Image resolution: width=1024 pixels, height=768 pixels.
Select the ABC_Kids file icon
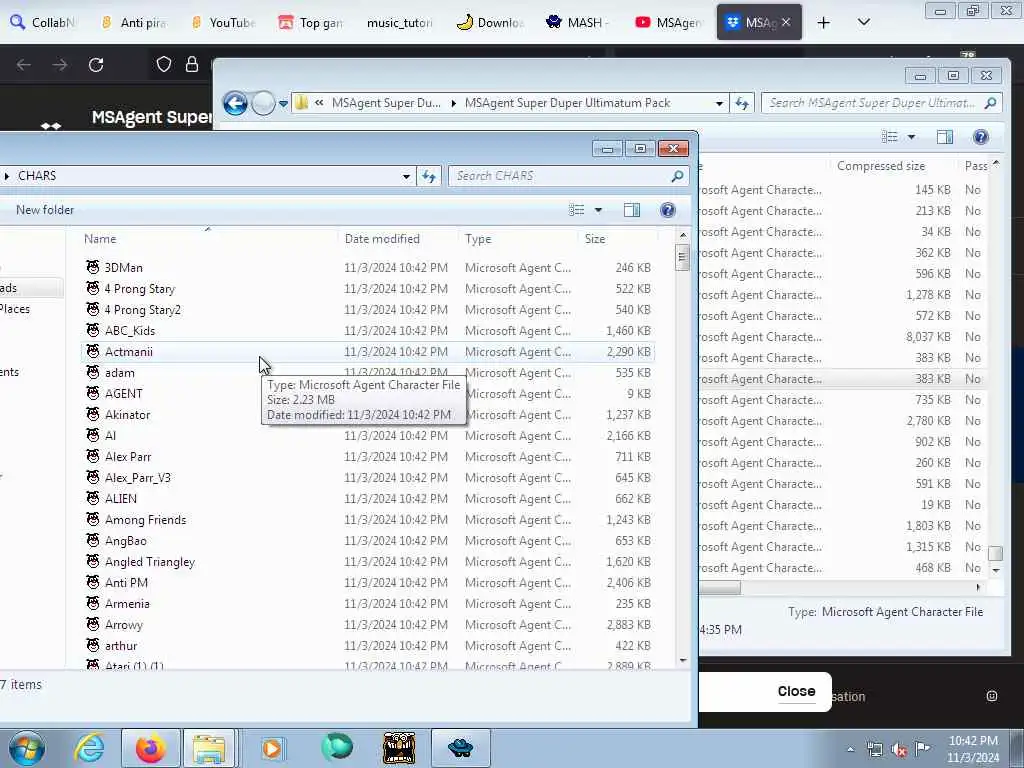93,330
